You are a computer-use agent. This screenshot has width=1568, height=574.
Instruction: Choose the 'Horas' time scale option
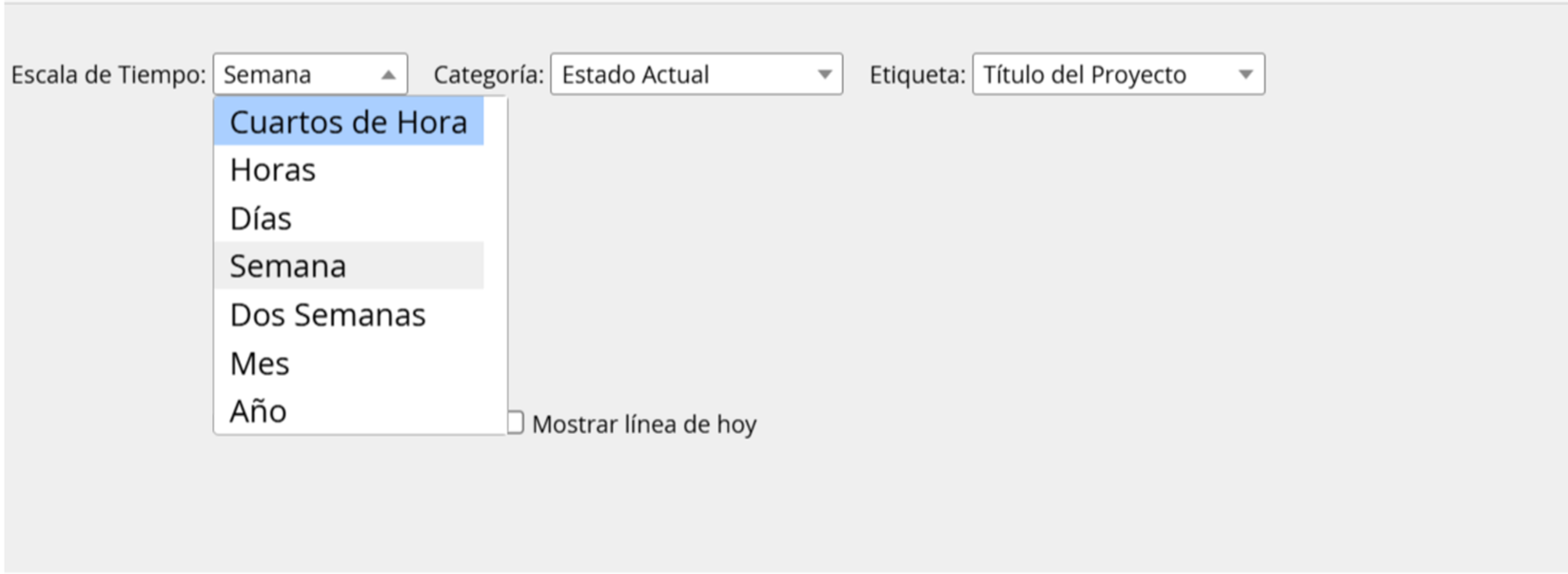tap(349, 169)
